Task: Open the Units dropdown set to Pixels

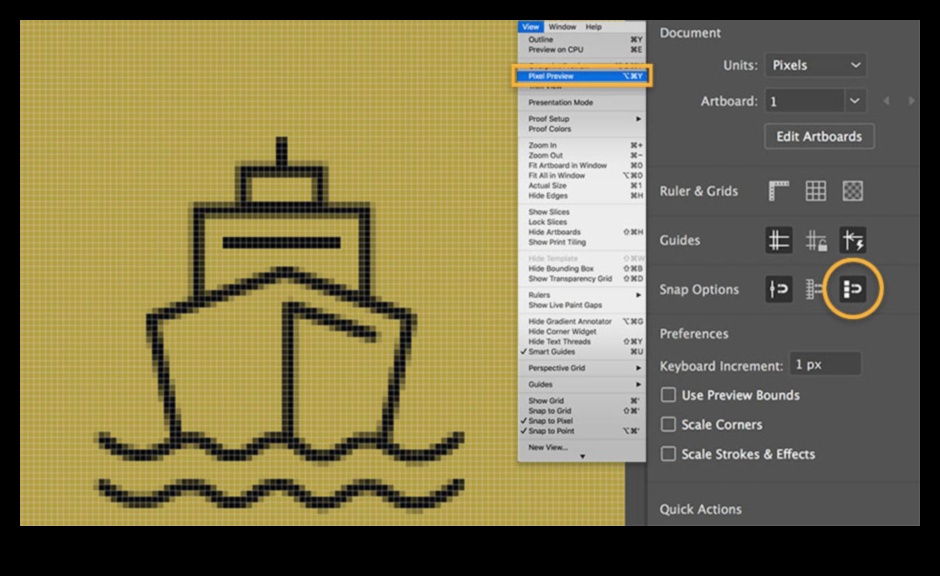Action: coord(816,65)
